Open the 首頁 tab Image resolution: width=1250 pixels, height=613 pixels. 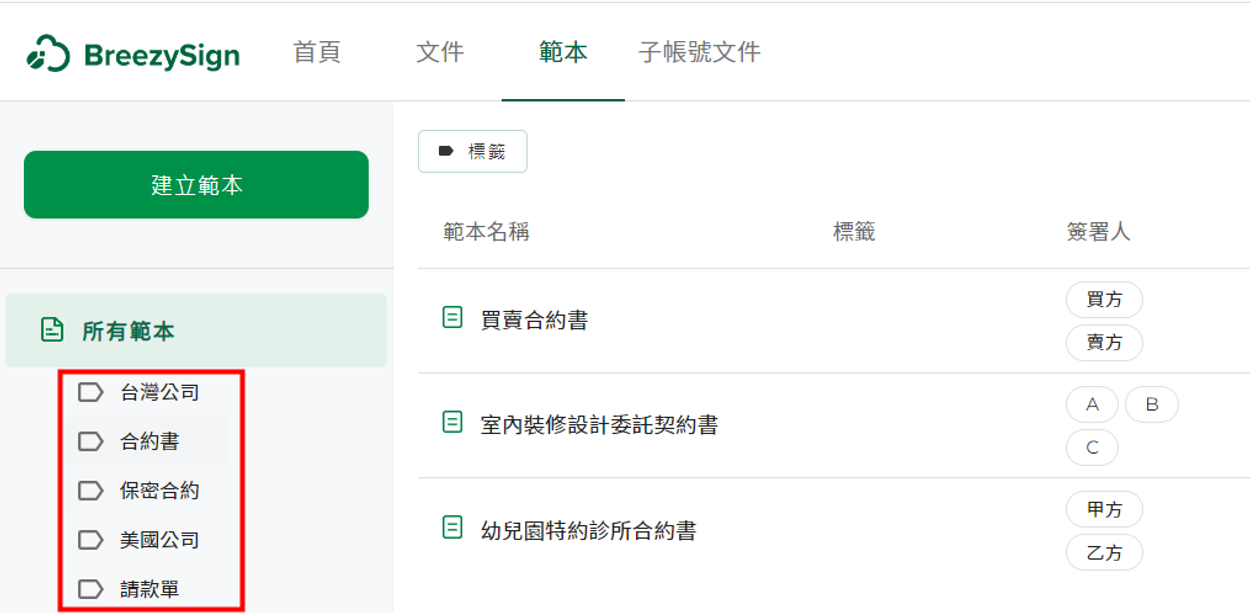point(317,52)
